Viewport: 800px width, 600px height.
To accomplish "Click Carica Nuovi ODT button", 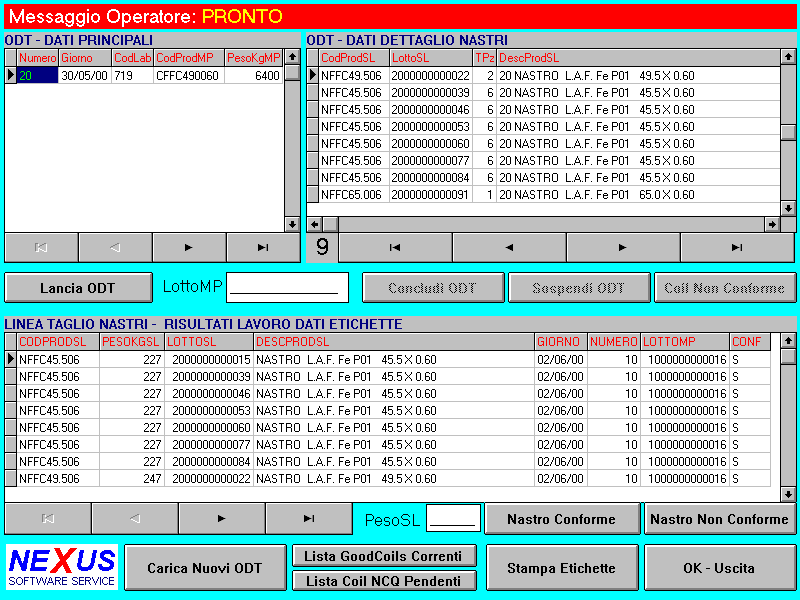I will [x=204, y=568].
